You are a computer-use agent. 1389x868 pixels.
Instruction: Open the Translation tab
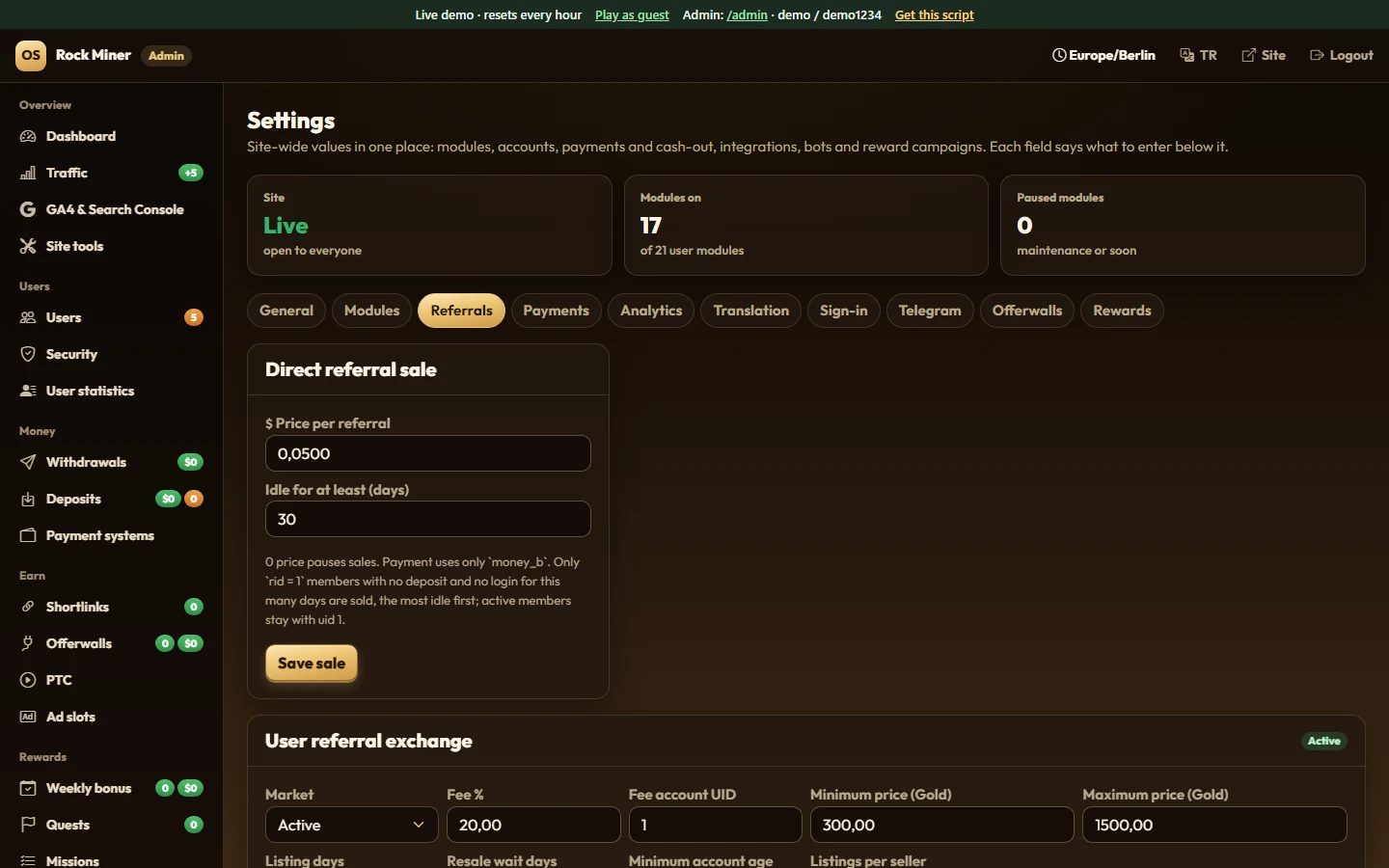tap(751, 311)
